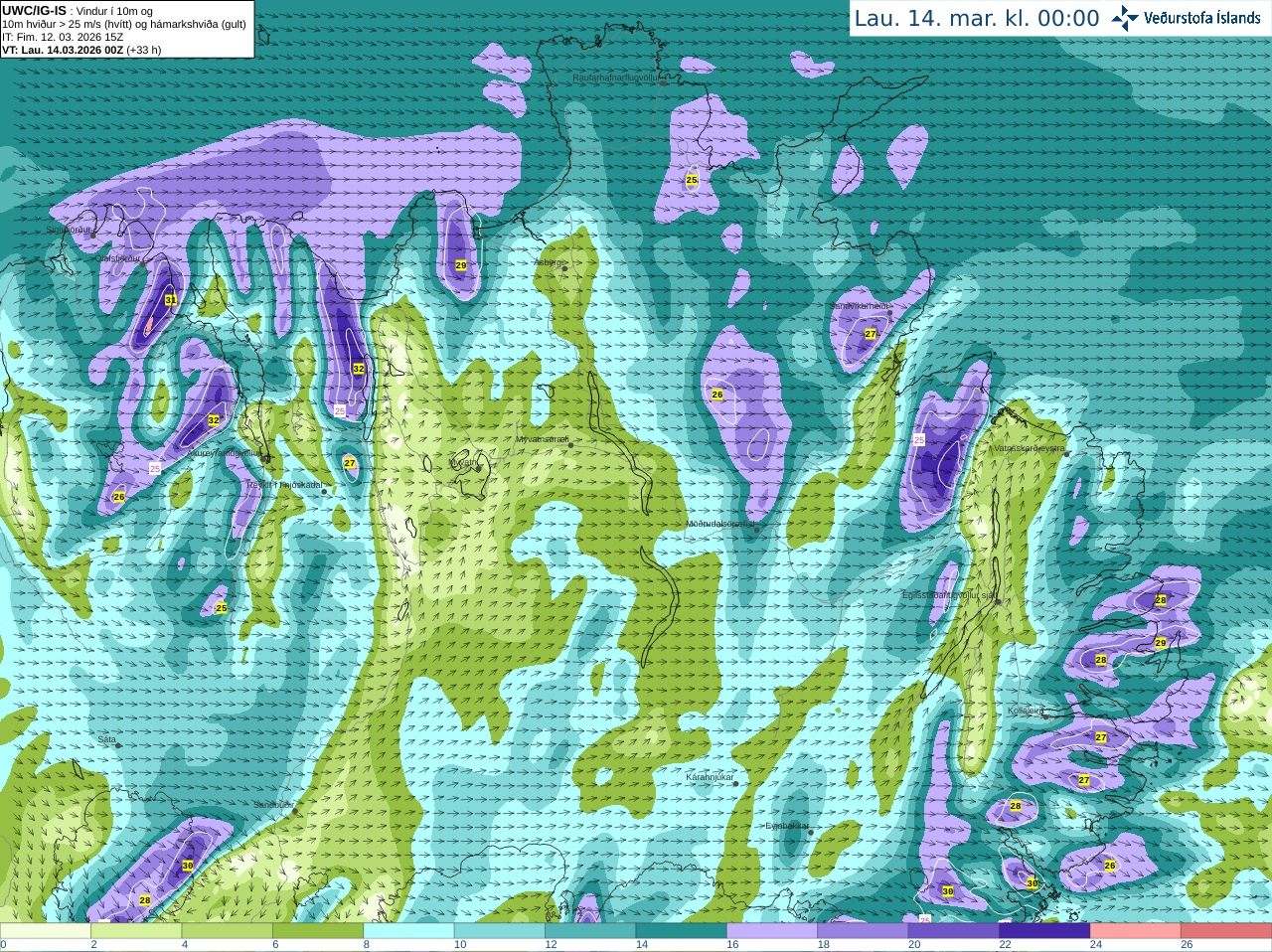Image resolution: width=1272 pixels, height=952 pixels.
Task: Click the 20–22 m/s violet legend swatch
Action: pyautogui.click(x=954, y=931)
